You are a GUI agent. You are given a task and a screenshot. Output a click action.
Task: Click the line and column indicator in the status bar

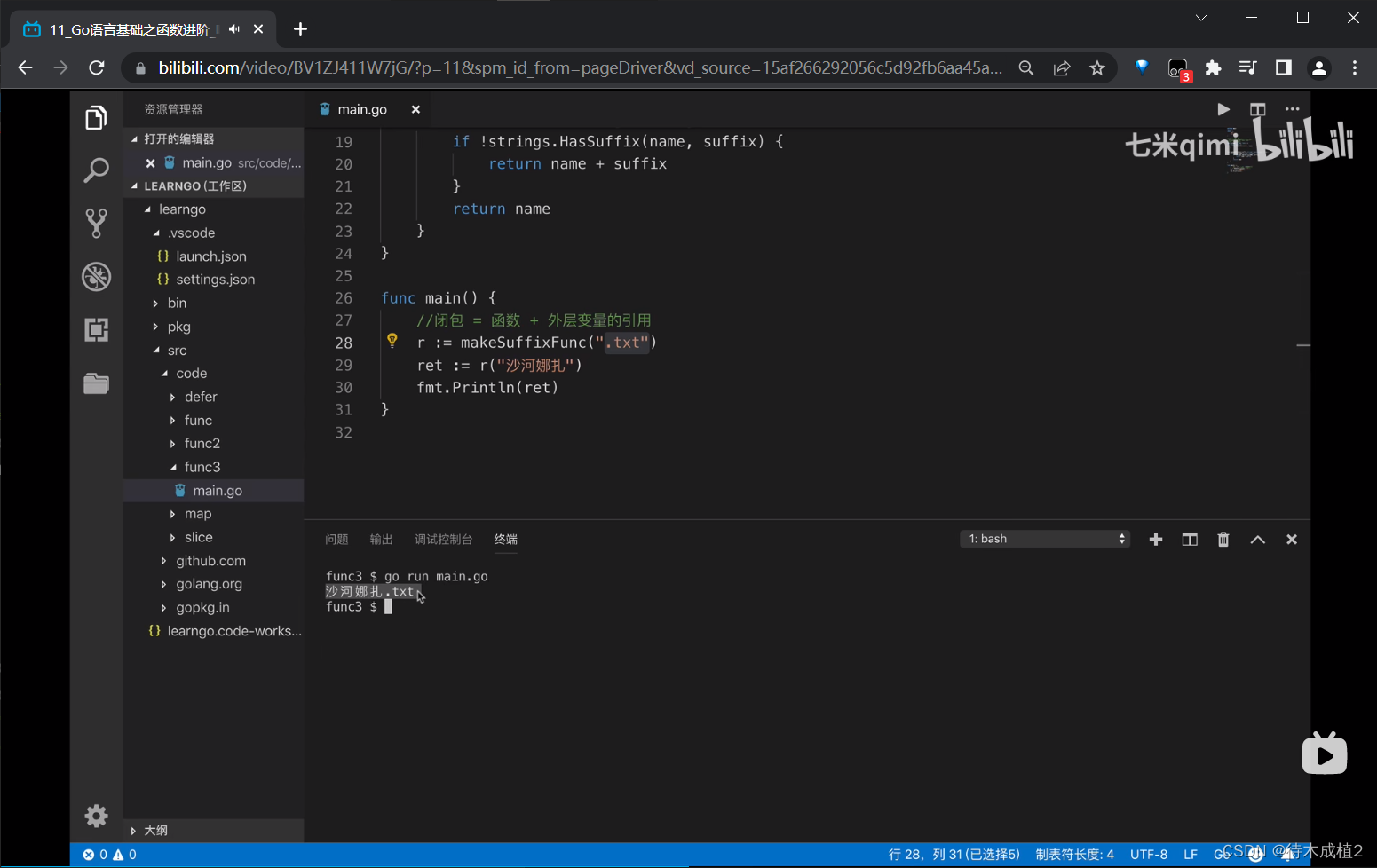click(x=954, y=855)
